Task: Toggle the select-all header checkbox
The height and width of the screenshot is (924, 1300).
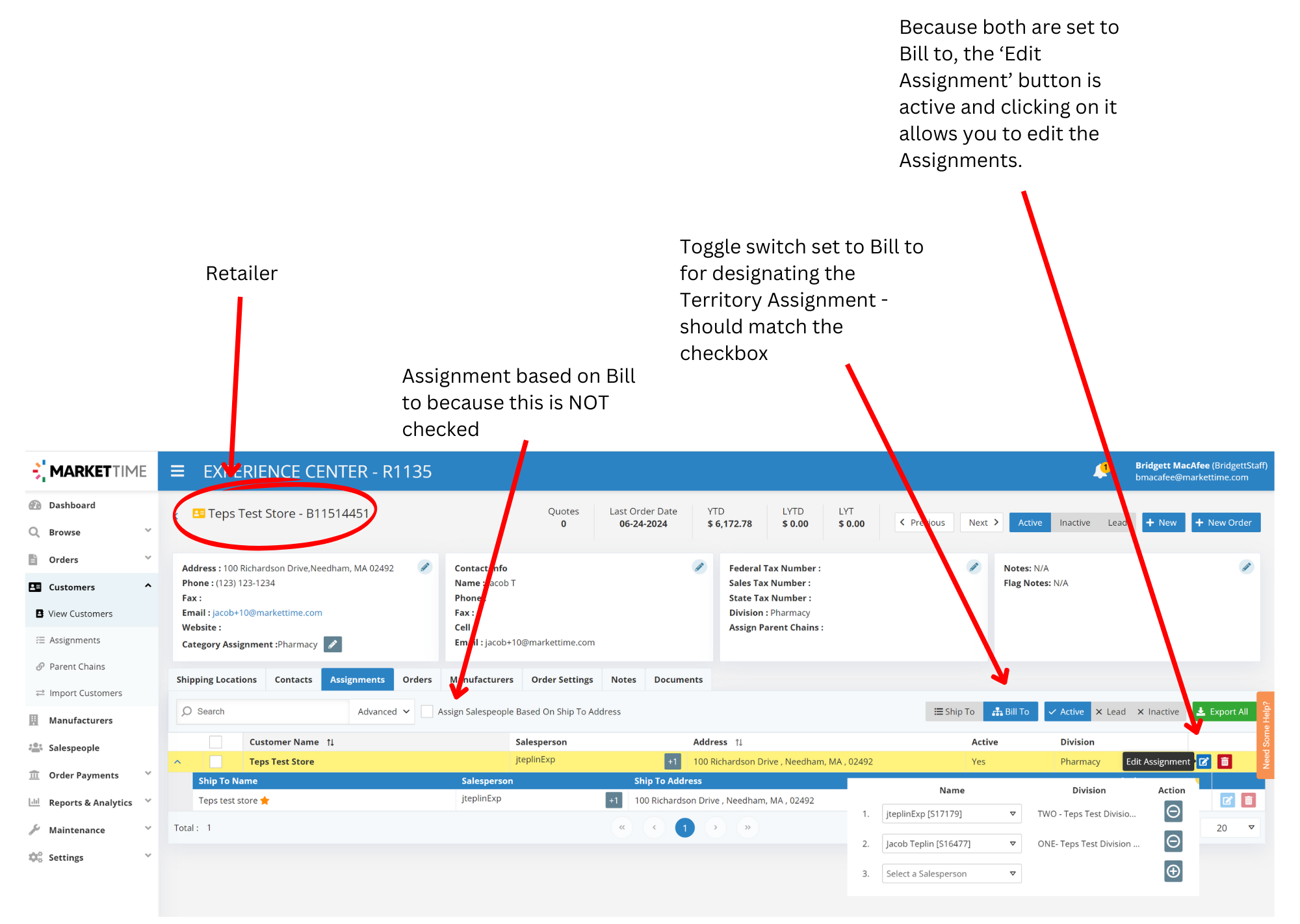Action: click(x=216, y=742)
